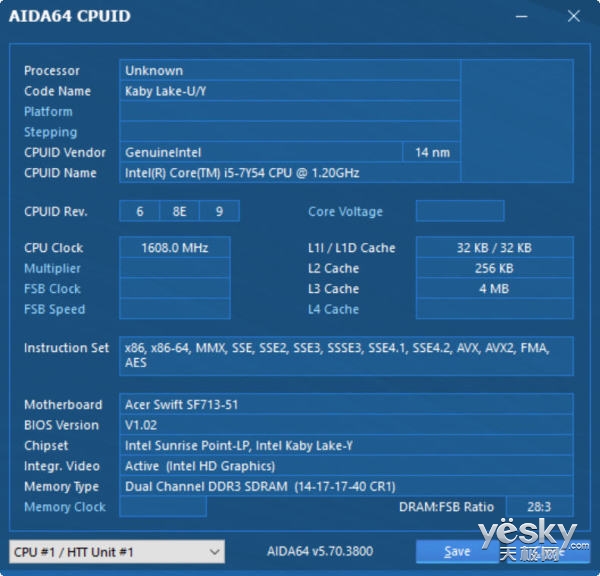Click the Instruction Set list box
600x576 pixels.
click(x=346, y=355)
